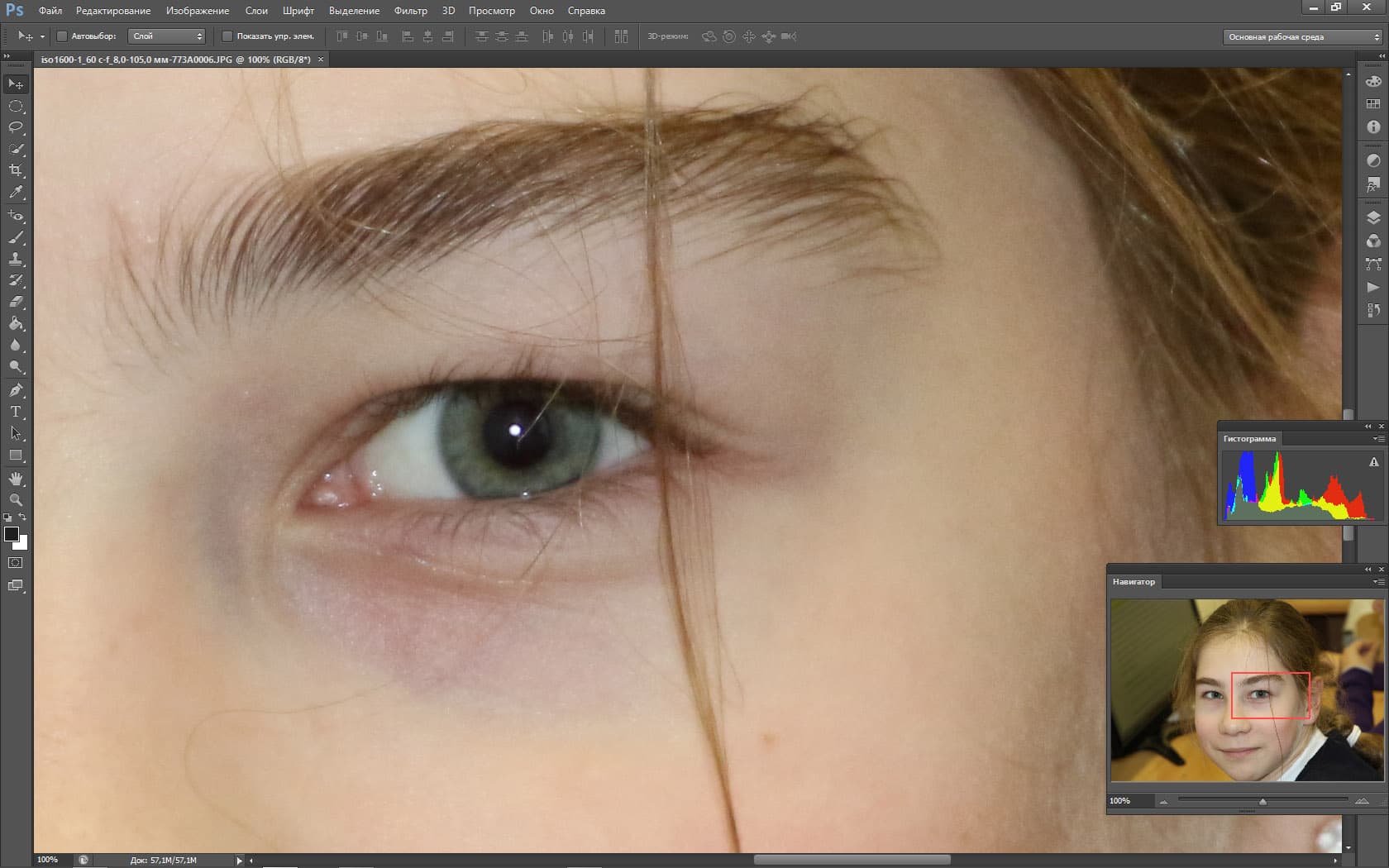Screen dimensions: 1389x868
Task: Toggle Показать упр. элем. checkbox
Action: 227,36
